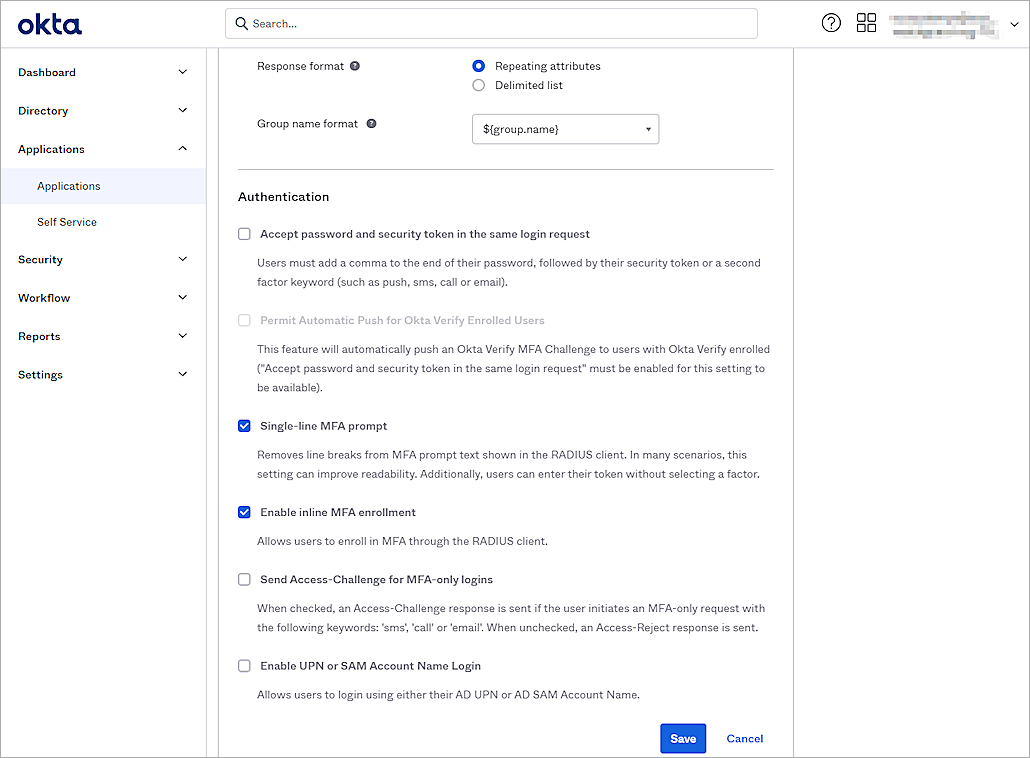The width and height of the screenshot is (1030, 758).
Task: Click inside the Search field
Action: [490, 23]
